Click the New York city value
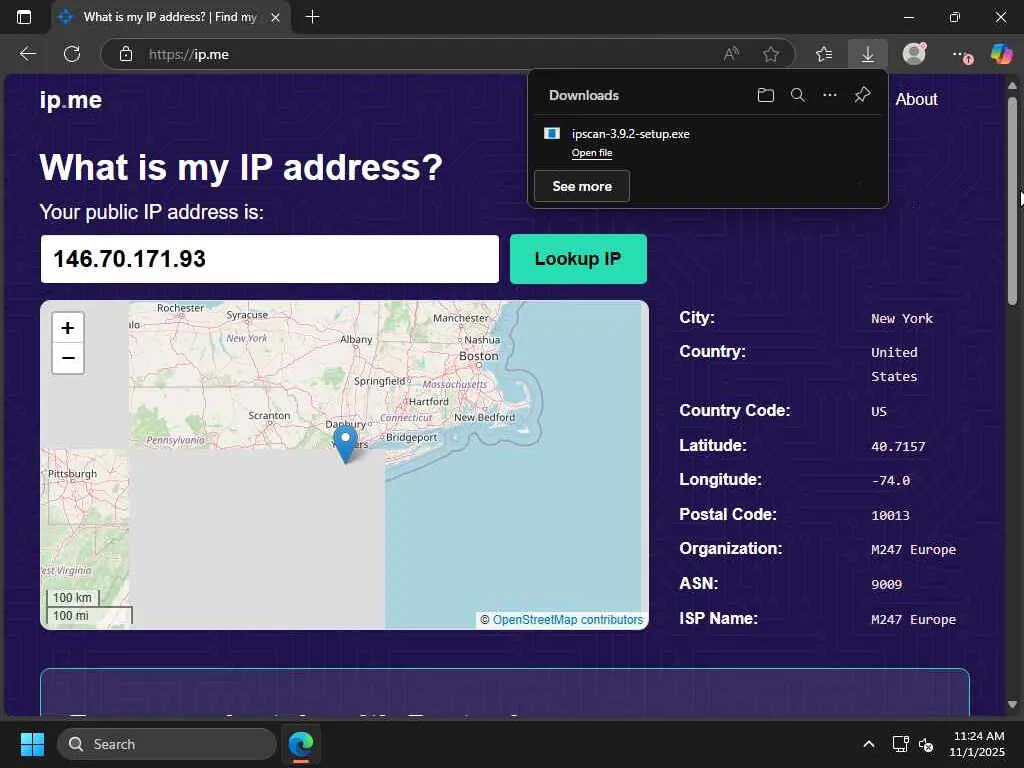Viewport: 1024px width, 768px height. pos(902,319)
